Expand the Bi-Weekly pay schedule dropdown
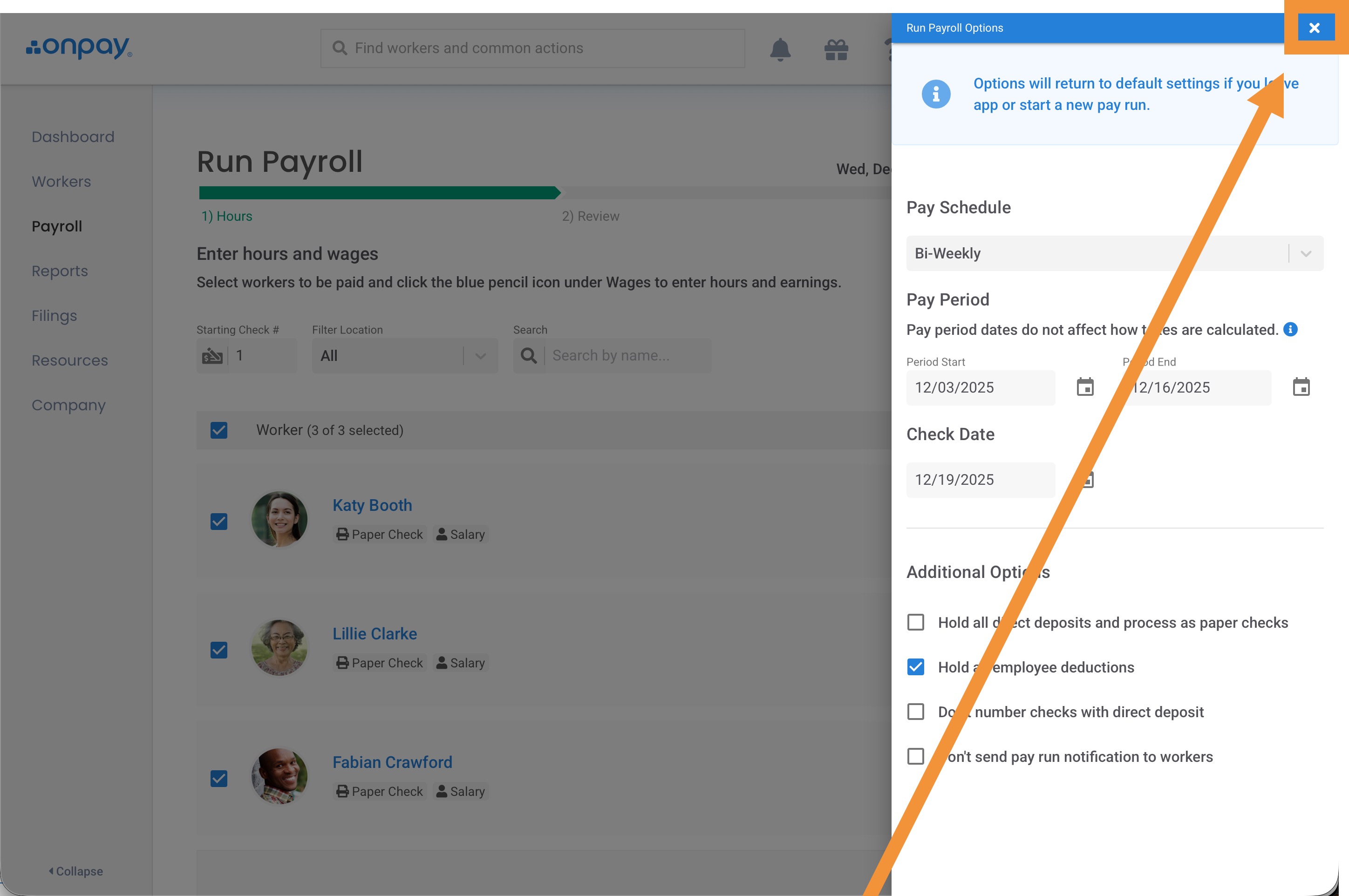This screenshot has height=896, width=1349. point(1306,253)
